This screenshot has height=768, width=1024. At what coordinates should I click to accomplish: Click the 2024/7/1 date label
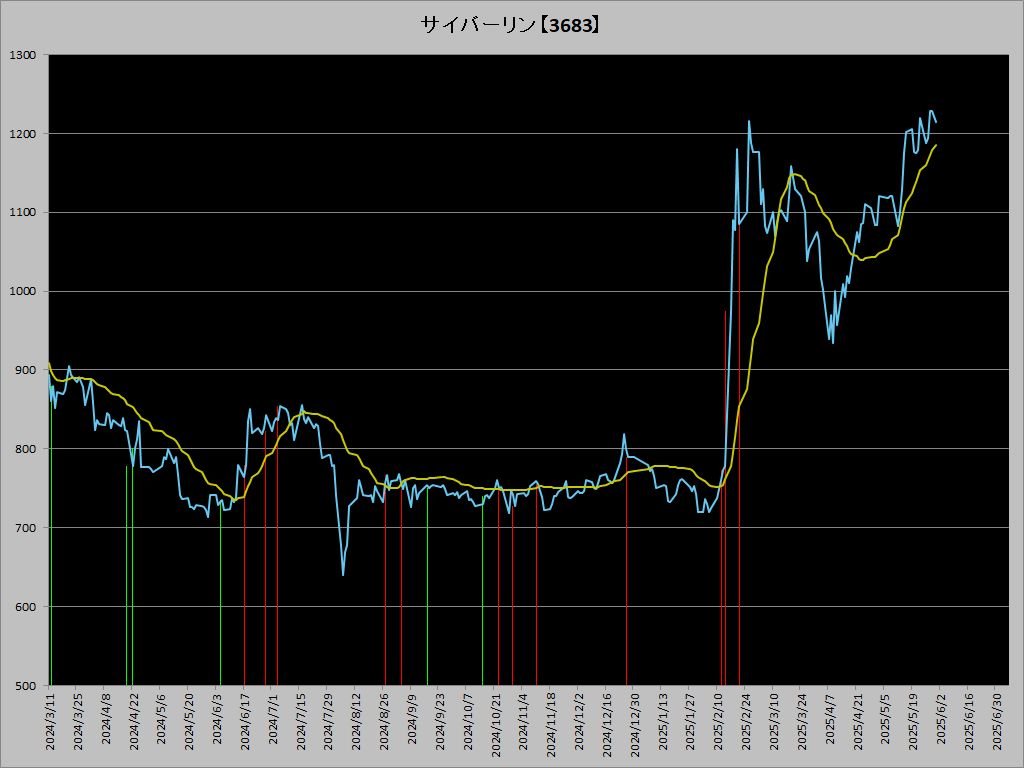tap(273, 717)
